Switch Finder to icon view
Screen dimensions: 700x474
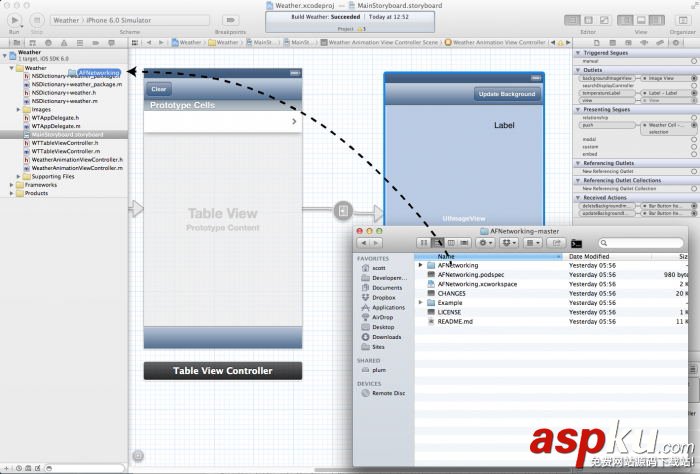424,243
